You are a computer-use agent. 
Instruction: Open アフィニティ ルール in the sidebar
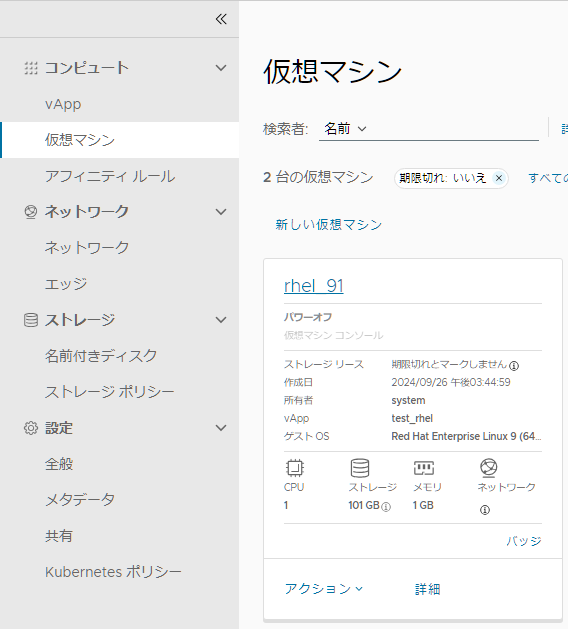point(110,176)
